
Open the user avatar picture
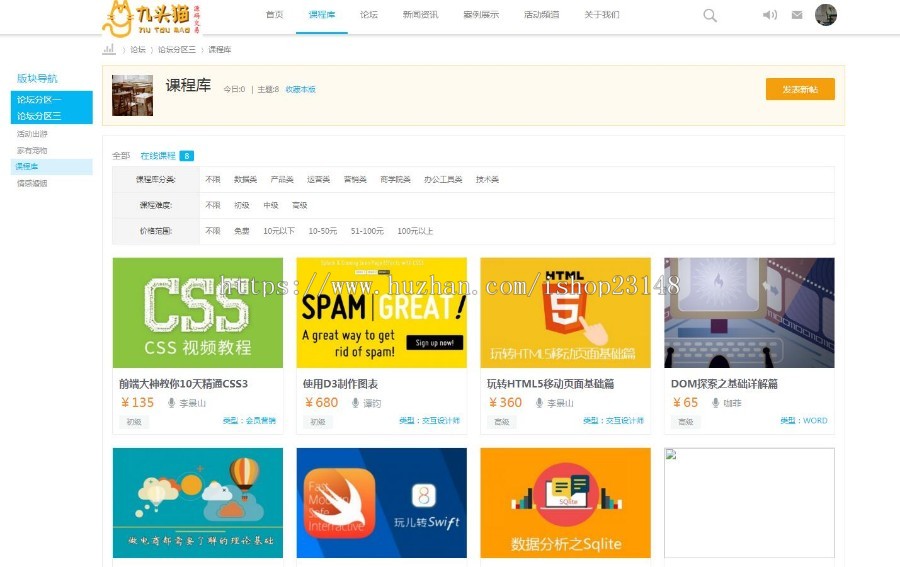point(826,15)
